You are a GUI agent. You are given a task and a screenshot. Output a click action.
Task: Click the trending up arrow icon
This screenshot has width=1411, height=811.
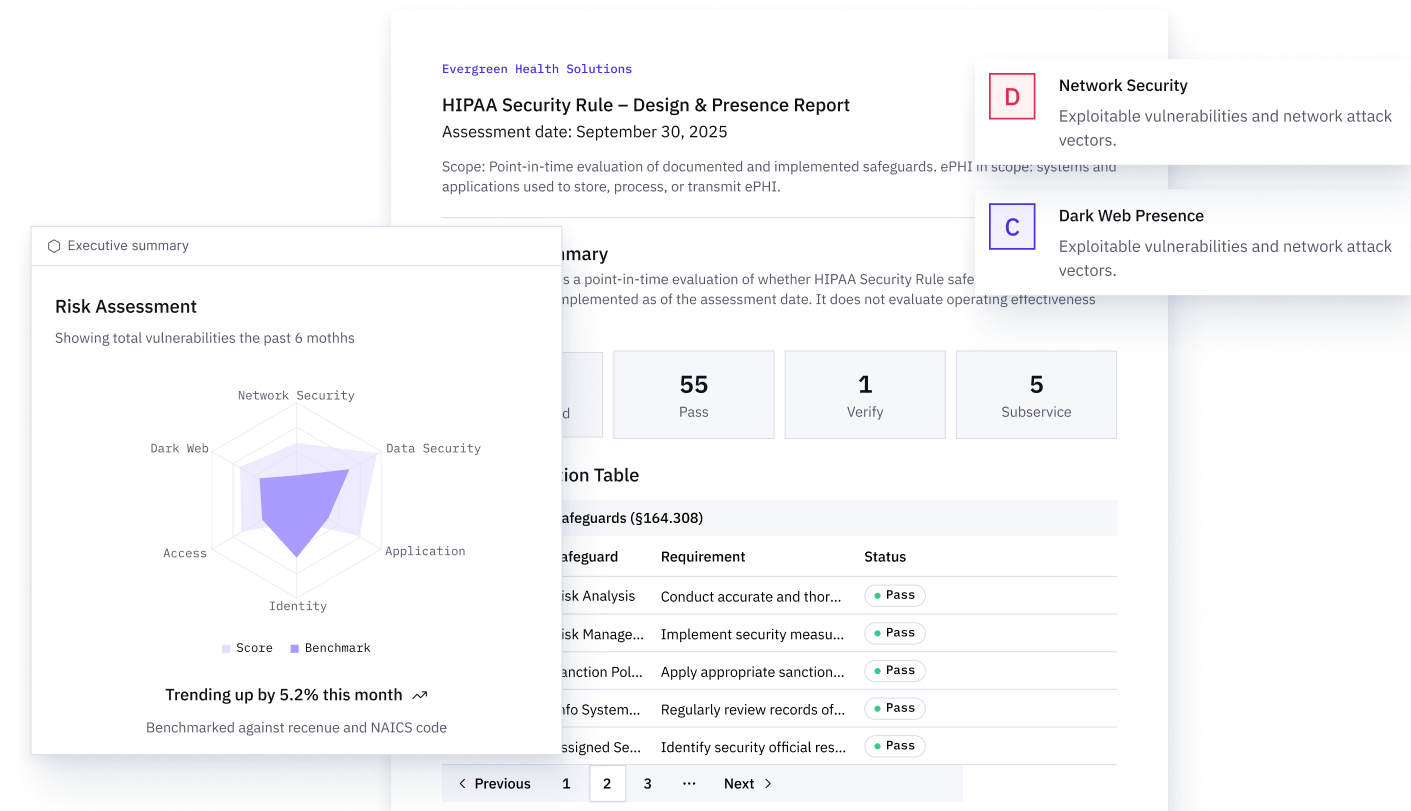[420, 695]
